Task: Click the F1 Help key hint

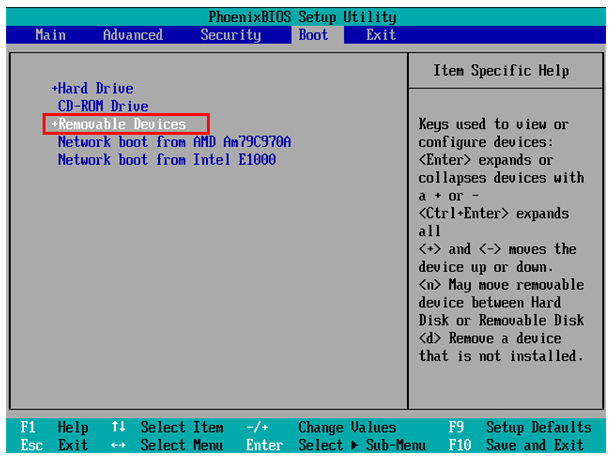Action: (55, 427)
